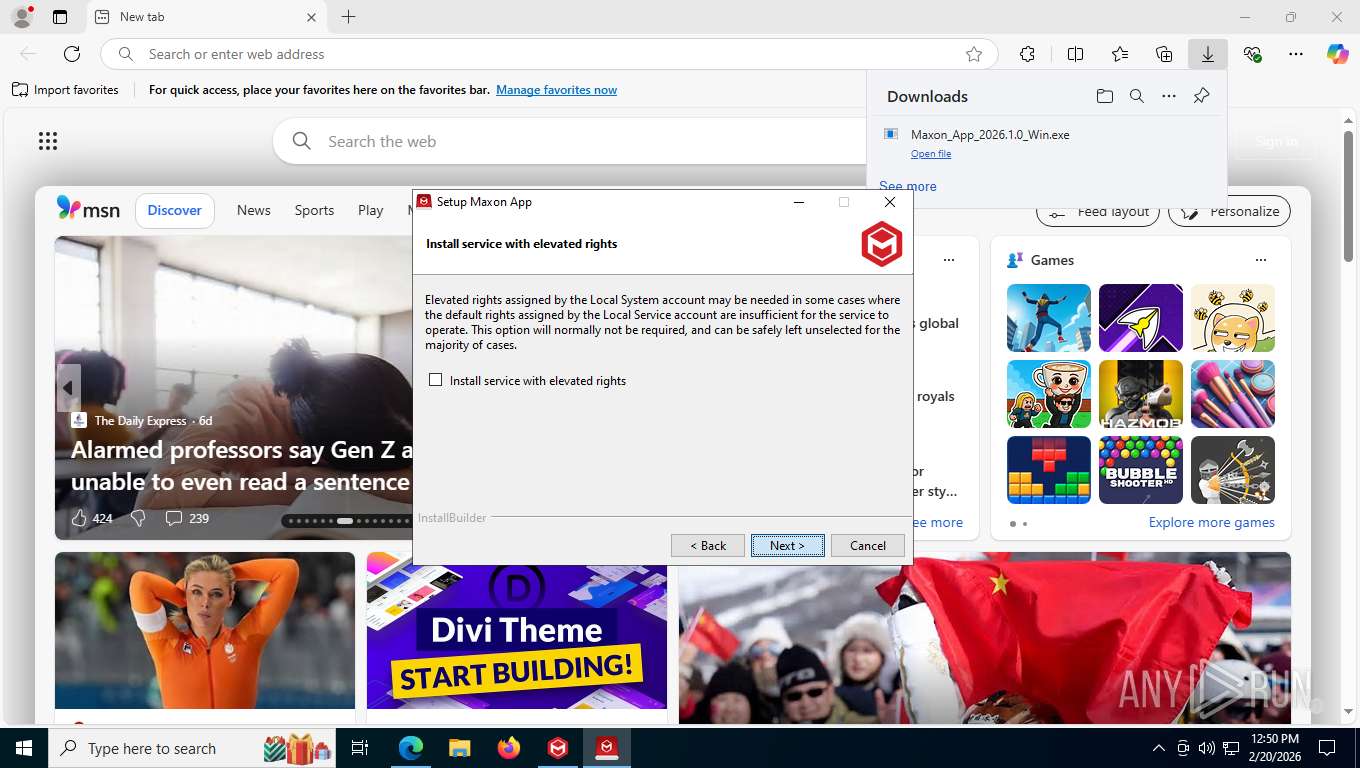Launch Copilot from Edge toolbar
Screen dimensions: 1360x768
tap(1338, 54)
